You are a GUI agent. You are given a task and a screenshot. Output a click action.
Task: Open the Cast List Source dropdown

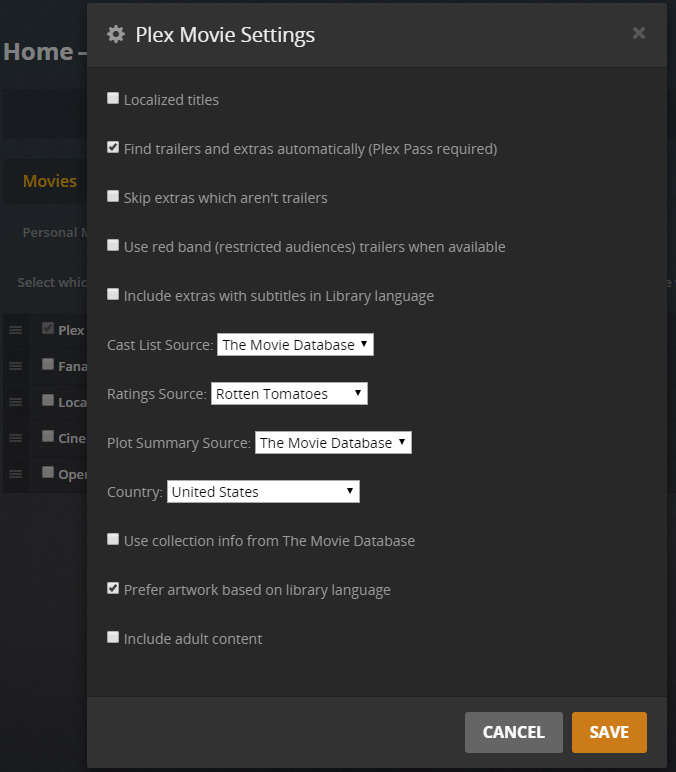pyautogui.click(x=295, y=345)
